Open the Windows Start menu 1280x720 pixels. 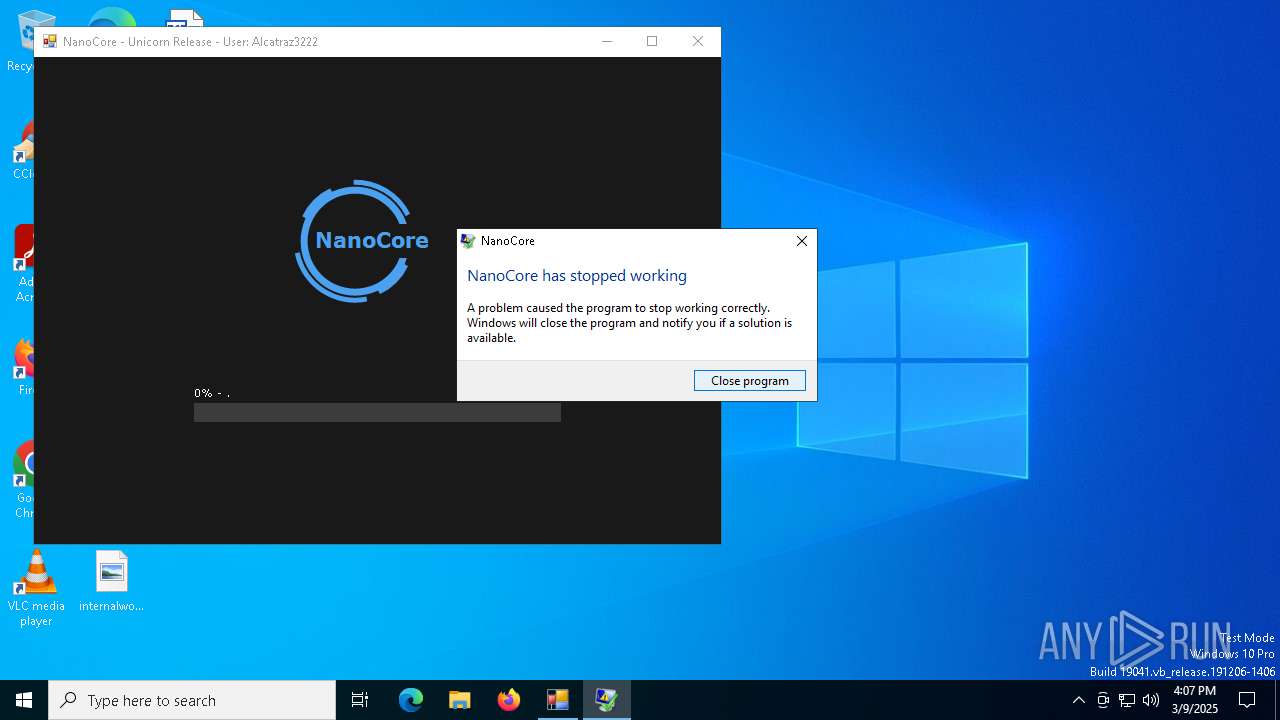point(24,700)
